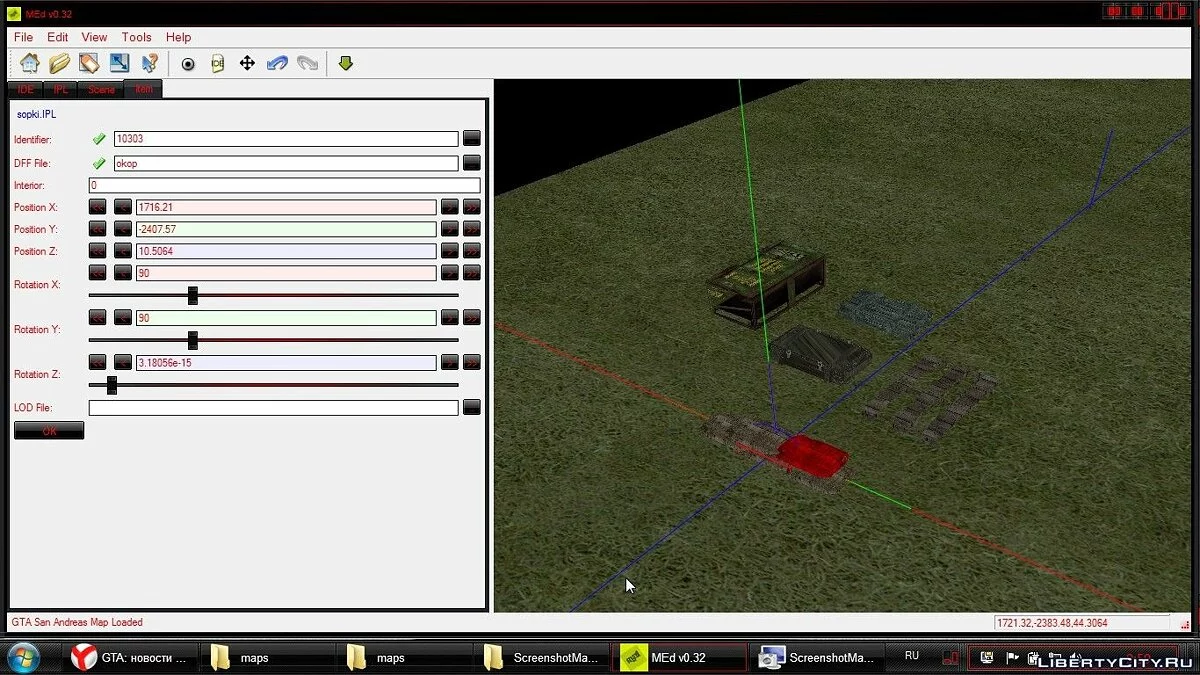
Task: Decrease Position Y with double-left stepper
Action: click(x=97, y=229)
